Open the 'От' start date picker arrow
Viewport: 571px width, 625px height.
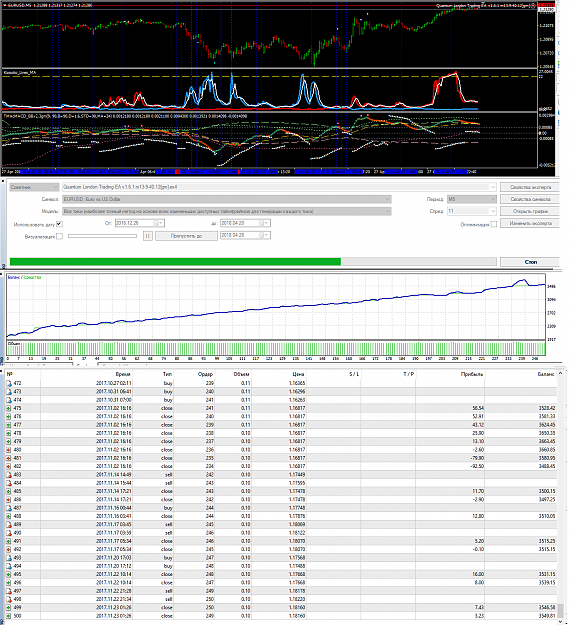click(x=160, y=223)
